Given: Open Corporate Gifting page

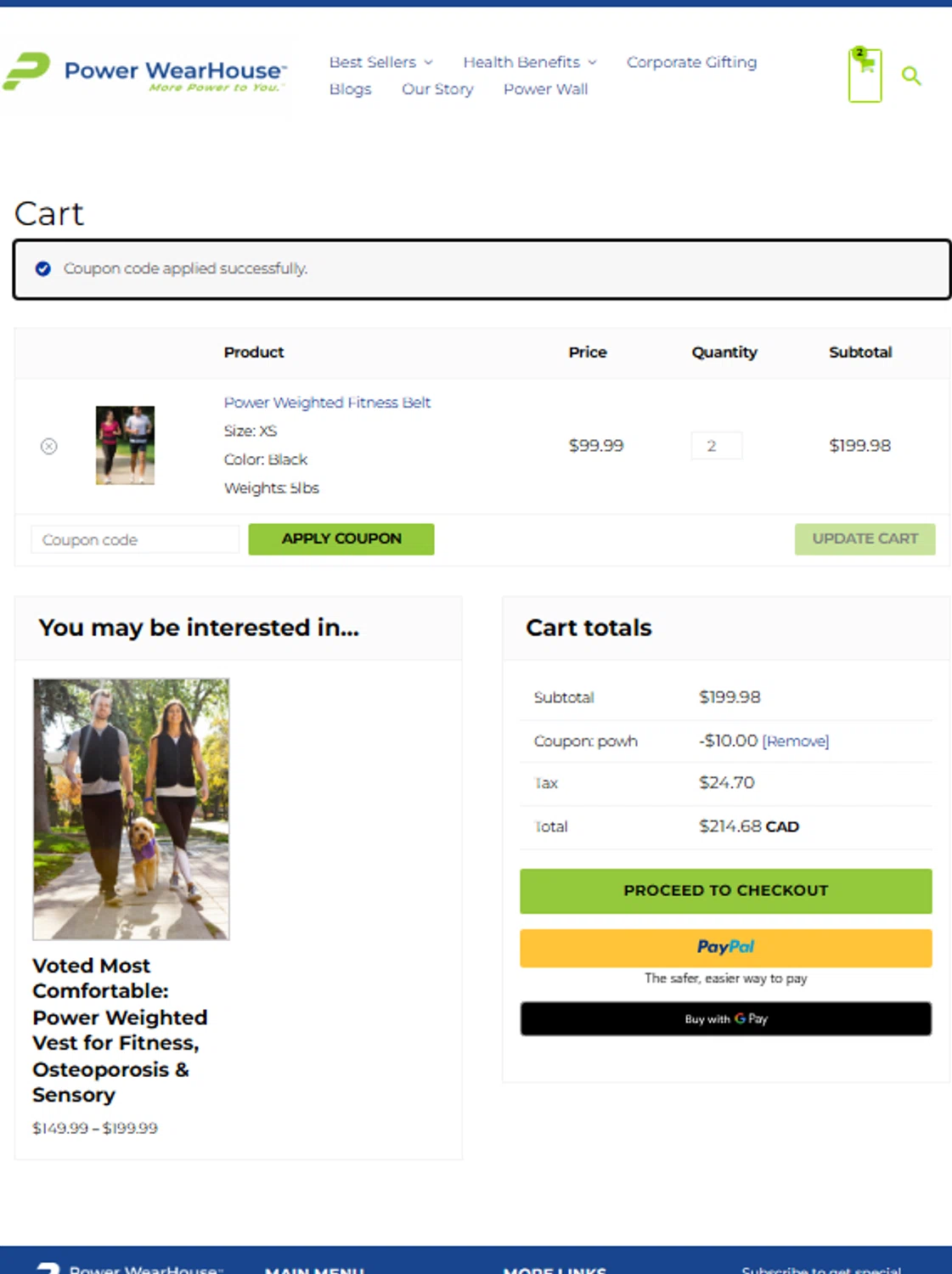Looking at the screenshot, I should [x=691, y=62].
